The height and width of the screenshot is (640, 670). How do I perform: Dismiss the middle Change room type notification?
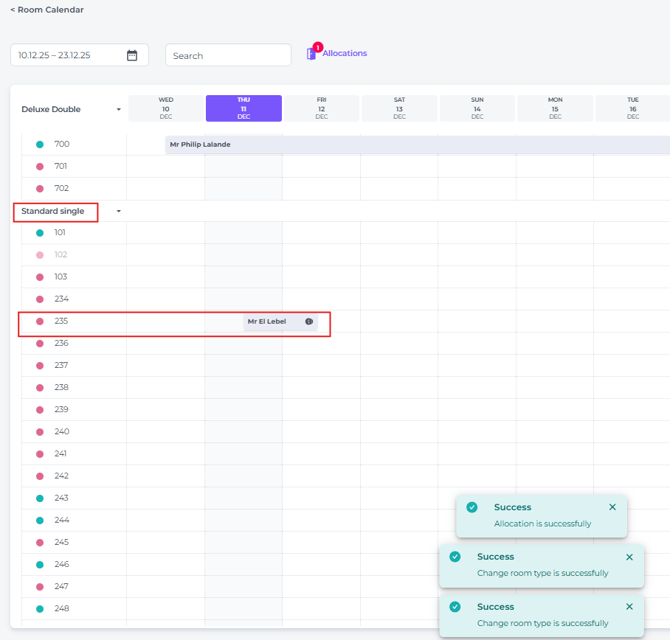[629, 557]
